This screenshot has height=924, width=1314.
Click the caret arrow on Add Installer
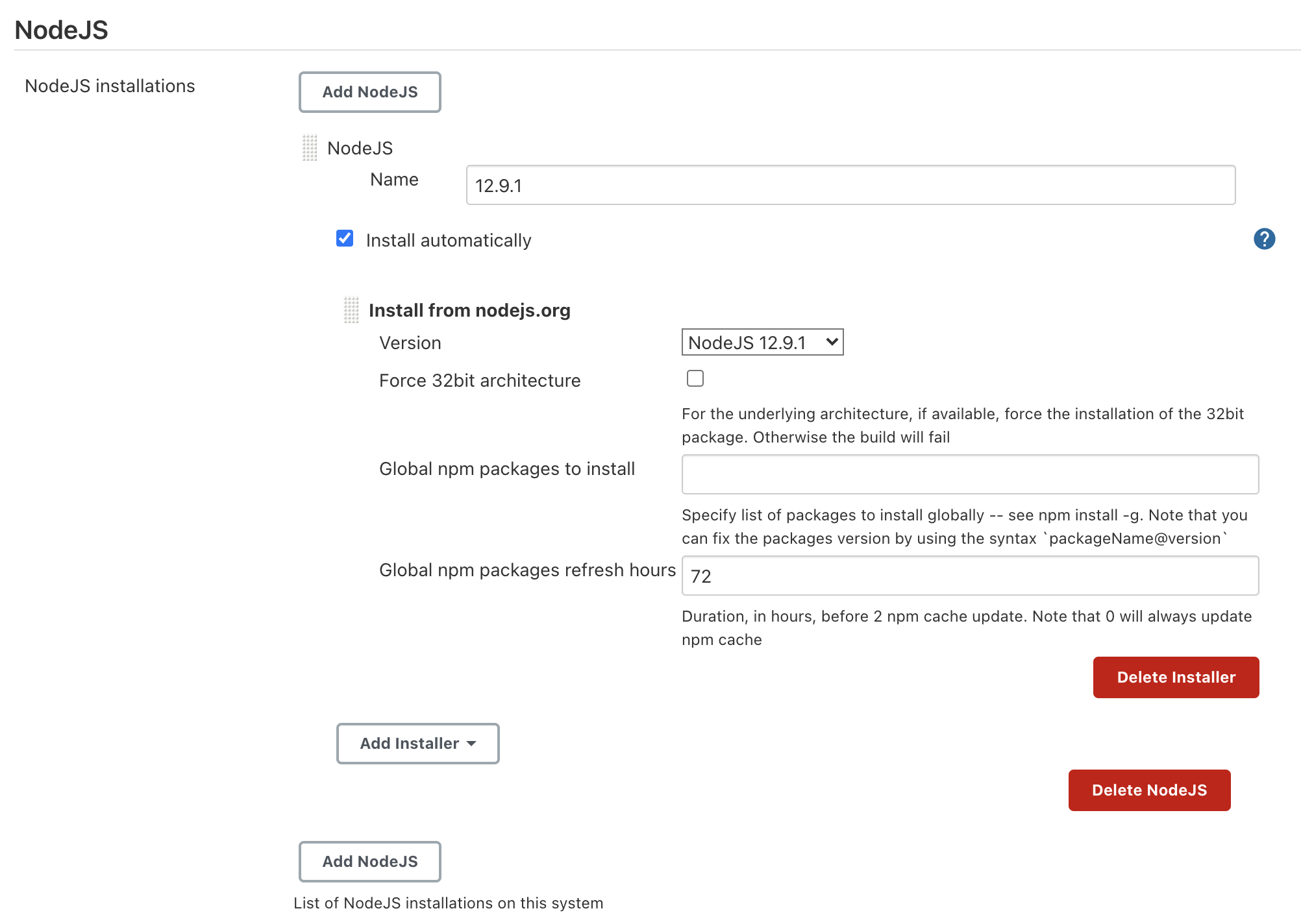coord(472,744)
